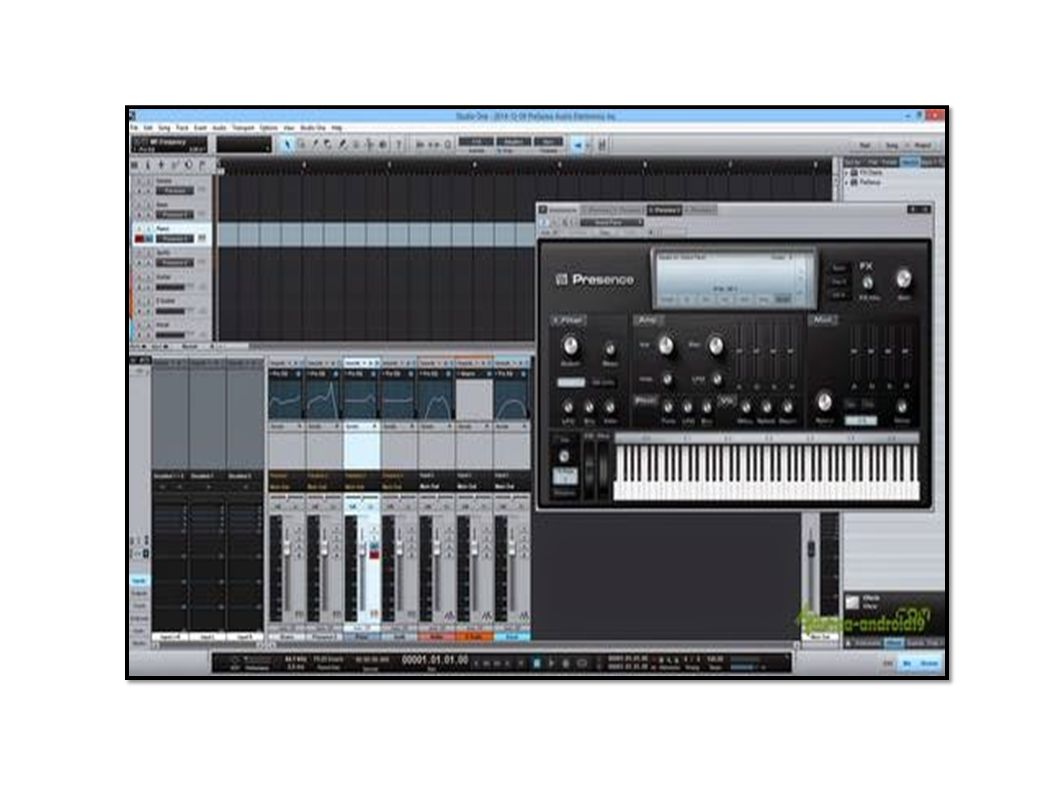1058x793 pixels.
Task: Click the Play button in transport bar
Action: [551, 663]
